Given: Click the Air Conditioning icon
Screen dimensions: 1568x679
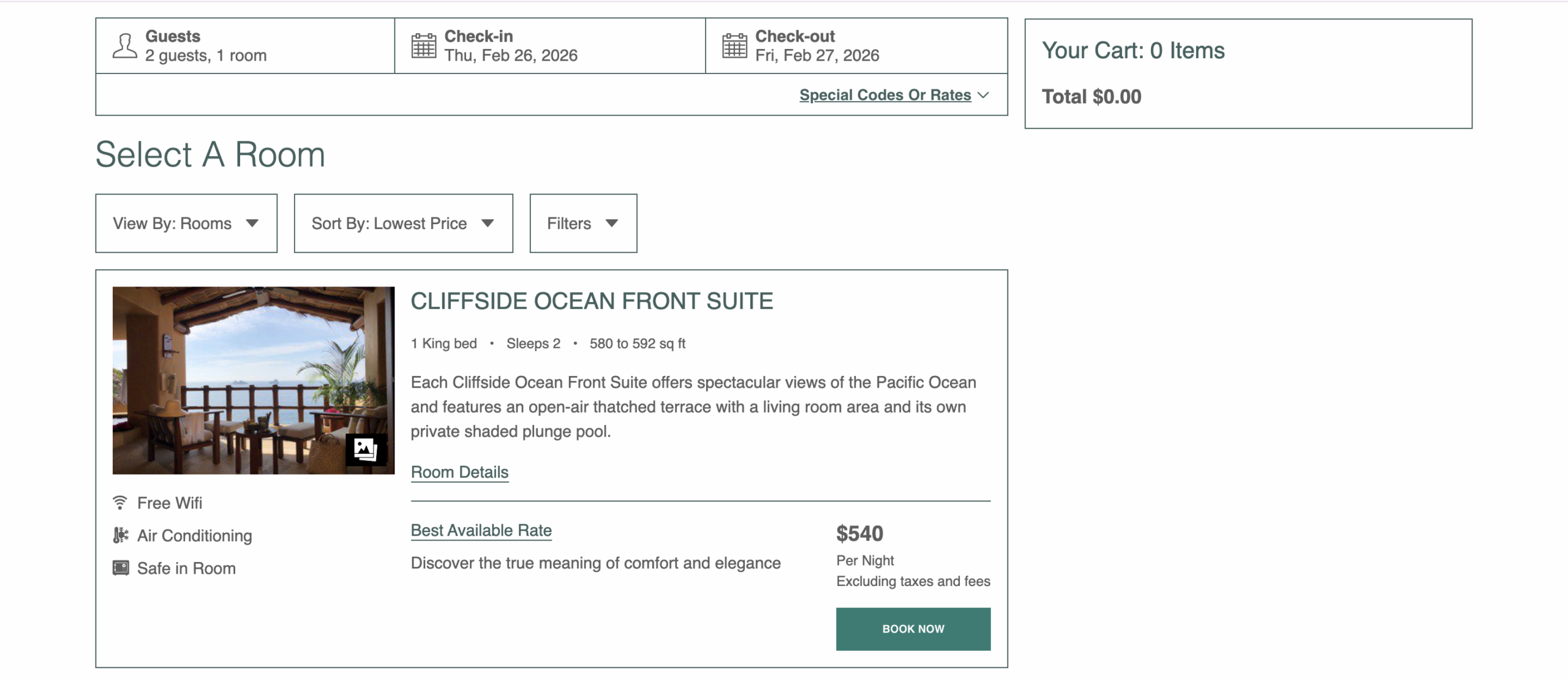Looking at the screenshot, I should pos(121,536).
